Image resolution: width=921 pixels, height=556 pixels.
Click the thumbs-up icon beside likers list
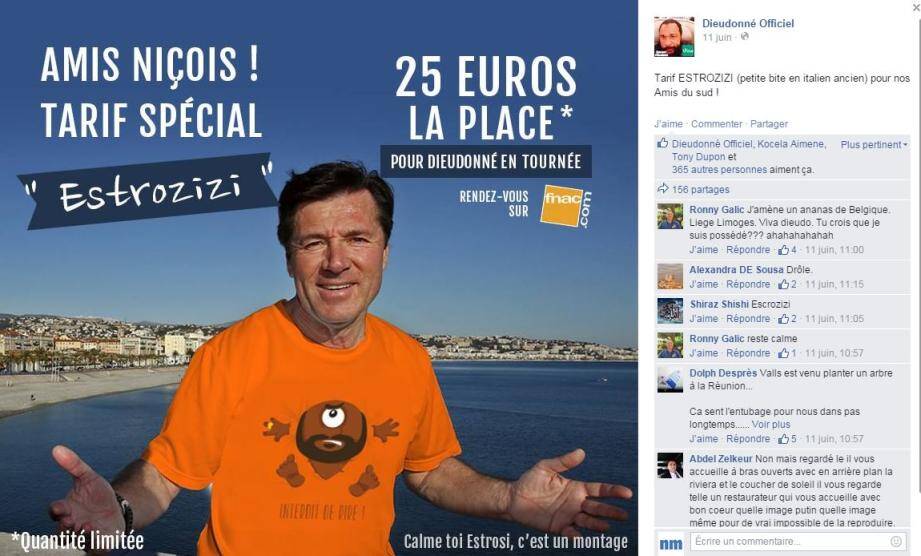tap(663, 143)
